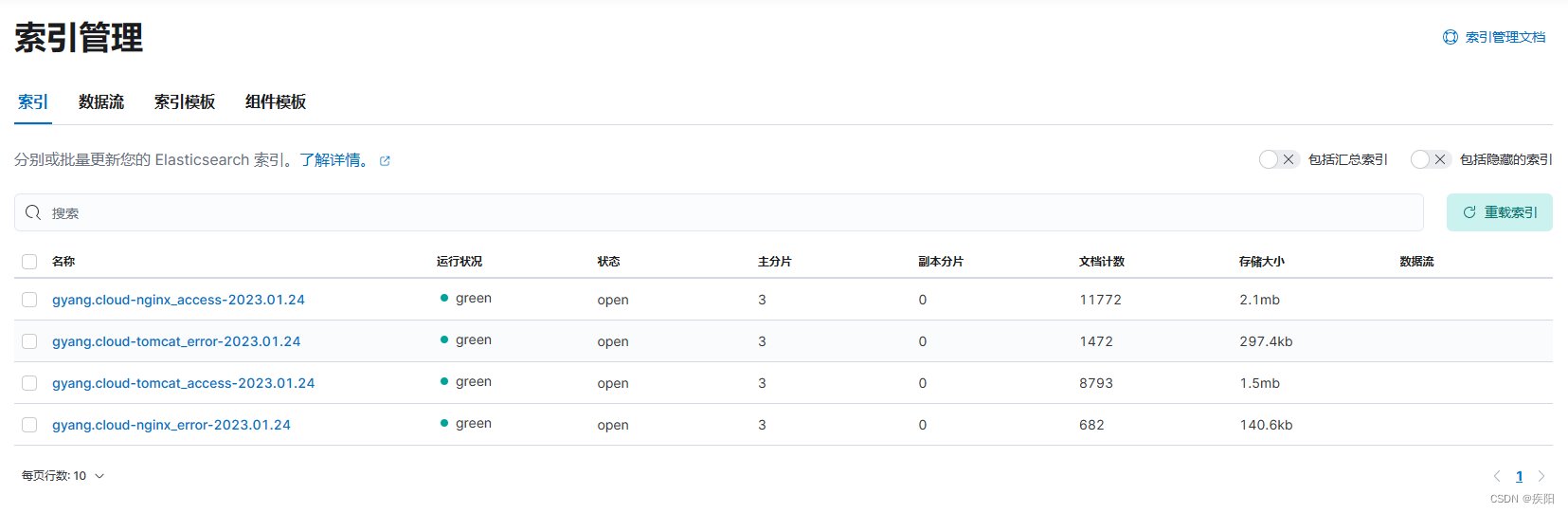Image resolution: width=1568 pixels, height=513 pixels.
Task: Click the 重载索引 button
Action: tap(1500, 212)
